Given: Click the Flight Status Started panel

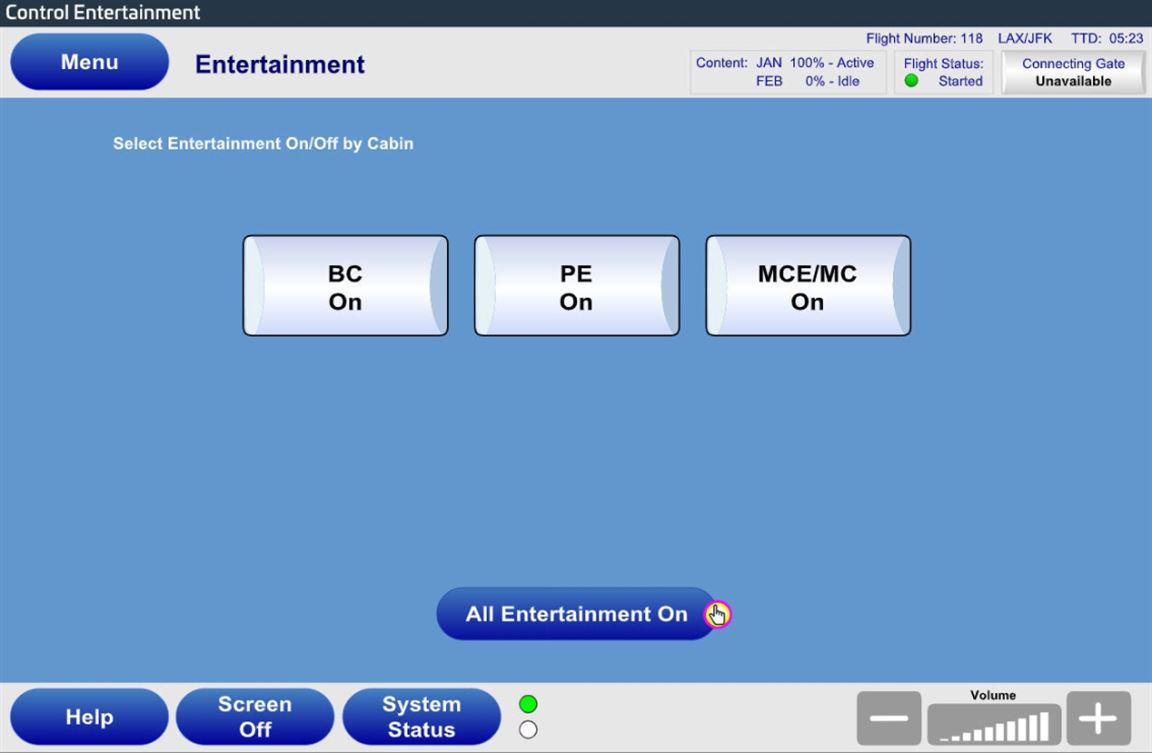Looking at the screenshot, I should 944,72.
